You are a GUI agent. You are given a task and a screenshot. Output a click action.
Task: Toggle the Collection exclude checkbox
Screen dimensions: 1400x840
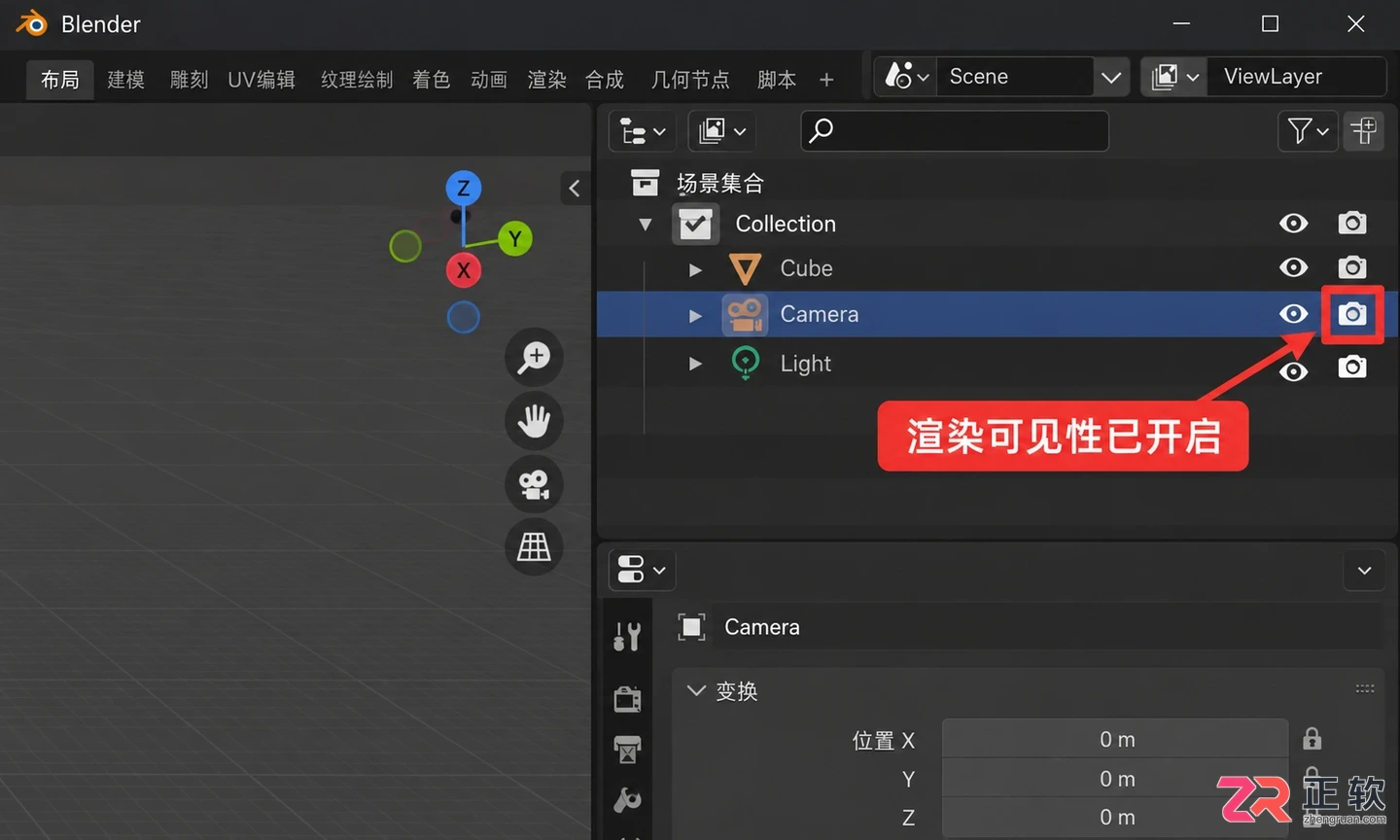(695, 224)
